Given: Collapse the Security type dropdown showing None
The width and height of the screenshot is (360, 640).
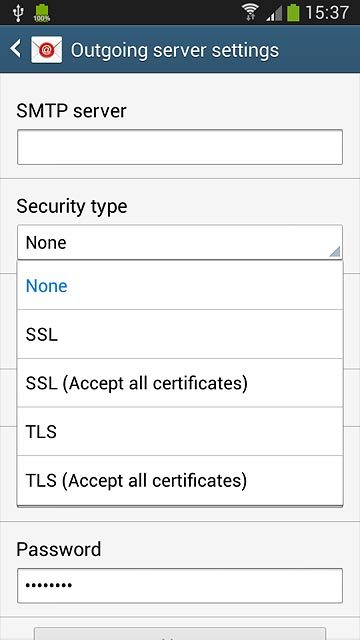Looking at the screenshot, I should tap(180, 242).
